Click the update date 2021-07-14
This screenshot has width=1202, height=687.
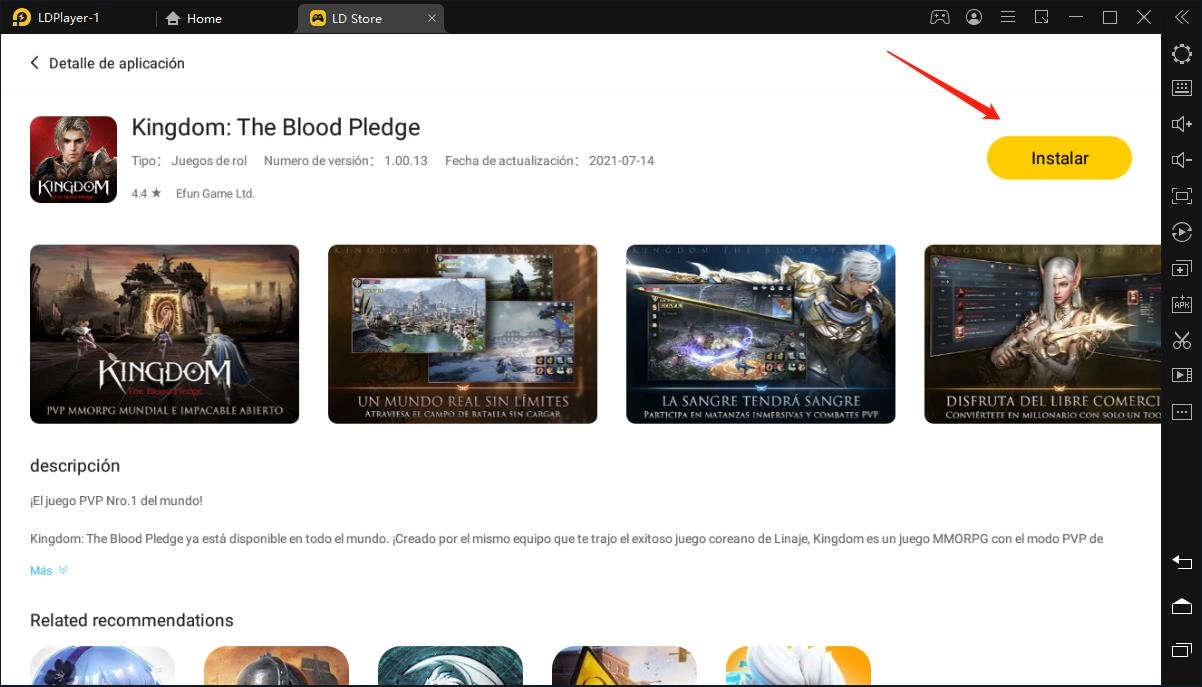pyautogui.click(x=621, y=161)
